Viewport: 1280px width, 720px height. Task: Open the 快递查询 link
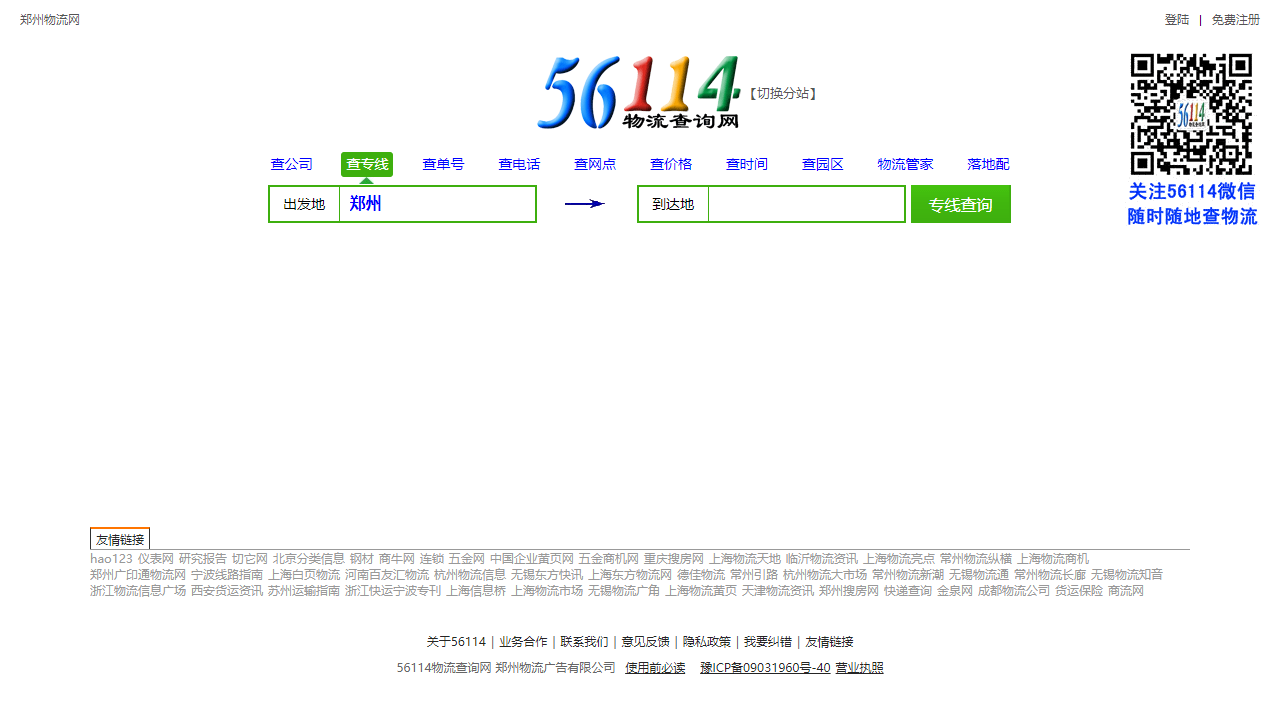[x=908, y=591]
